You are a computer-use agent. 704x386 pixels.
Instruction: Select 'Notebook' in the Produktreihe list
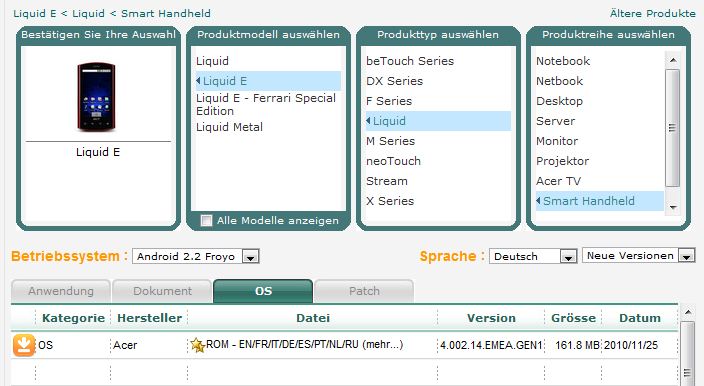563,61
